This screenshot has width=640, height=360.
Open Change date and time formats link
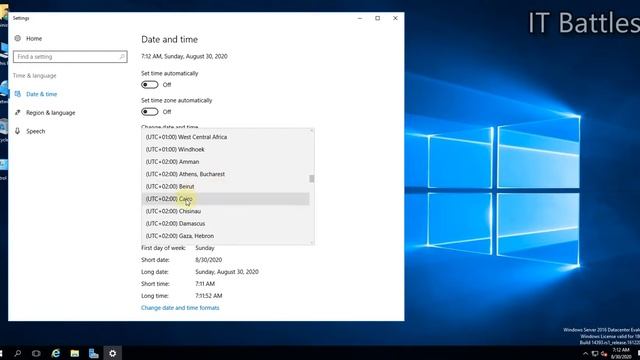click(x=180, y=308)
